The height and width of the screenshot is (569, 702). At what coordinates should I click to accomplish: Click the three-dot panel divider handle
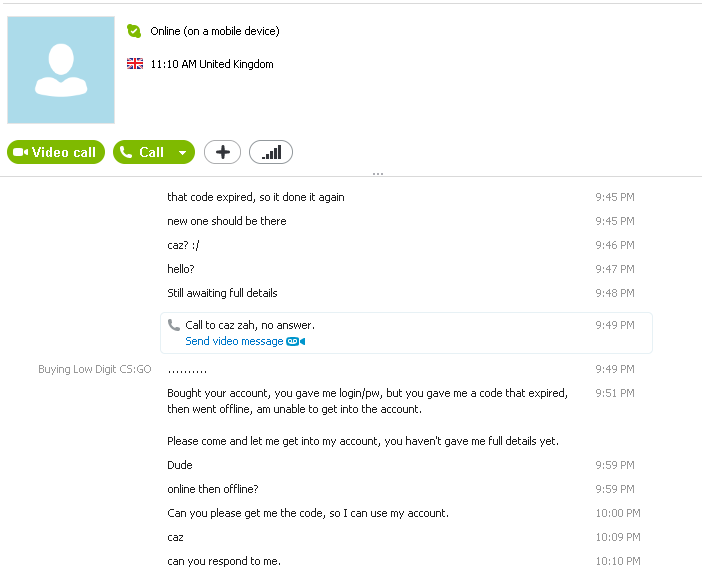tap(378, 174)
